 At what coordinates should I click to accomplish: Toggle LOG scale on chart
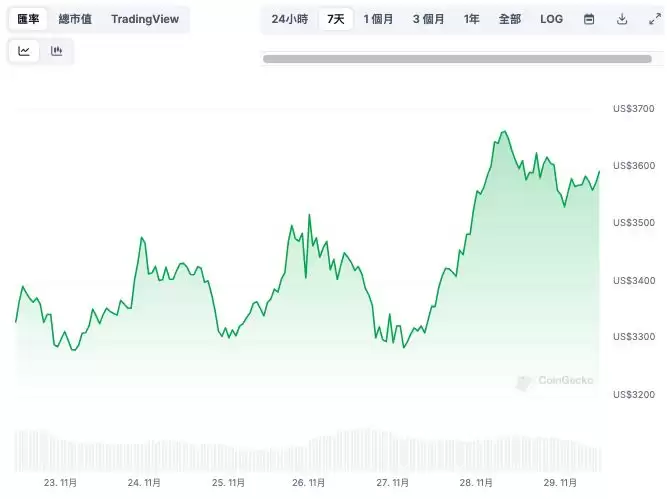click(x=551, y=19)
